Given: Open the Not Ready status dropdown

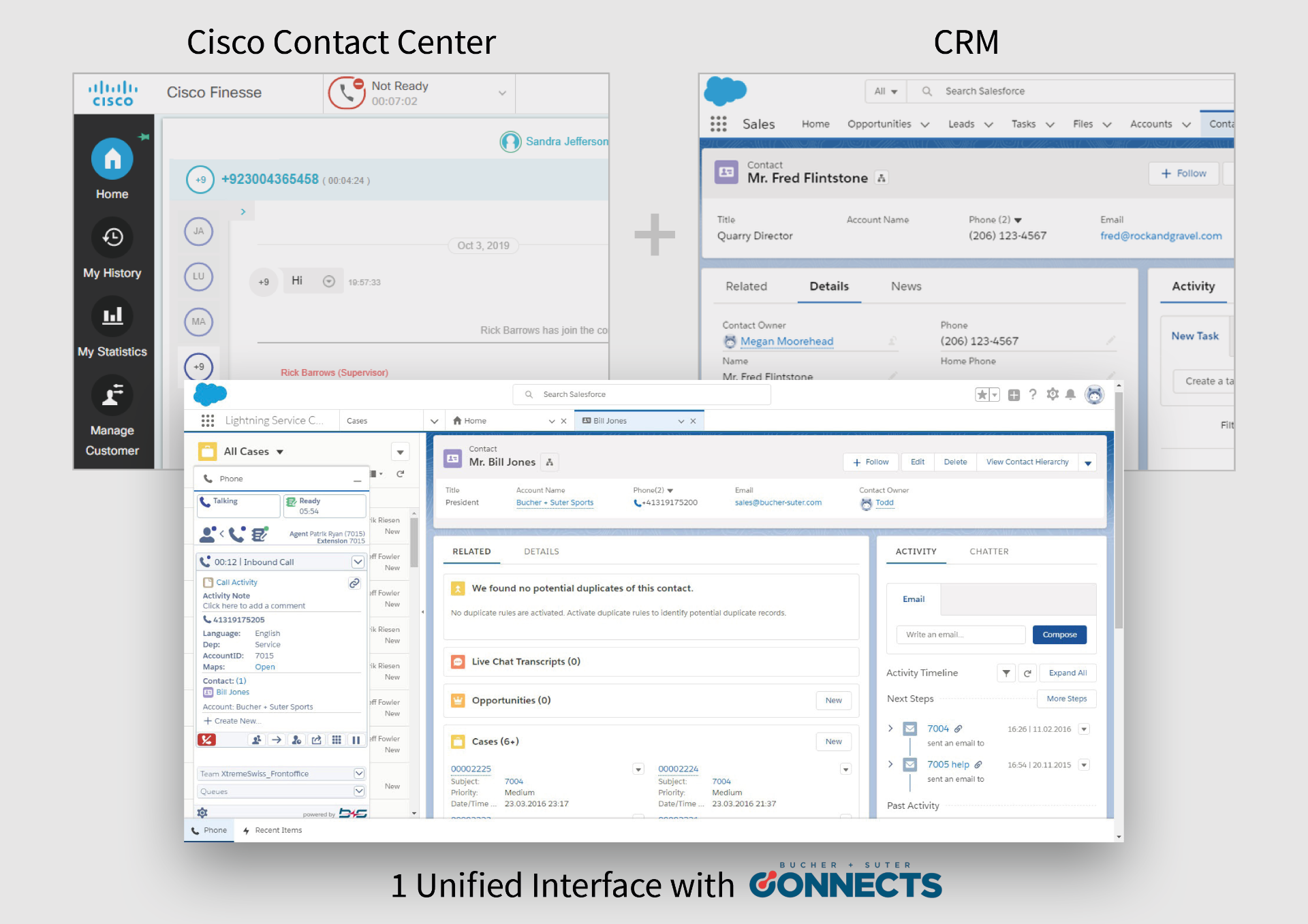Looking at the screenshot, I should pyautogui.click(x=502, y=93).
